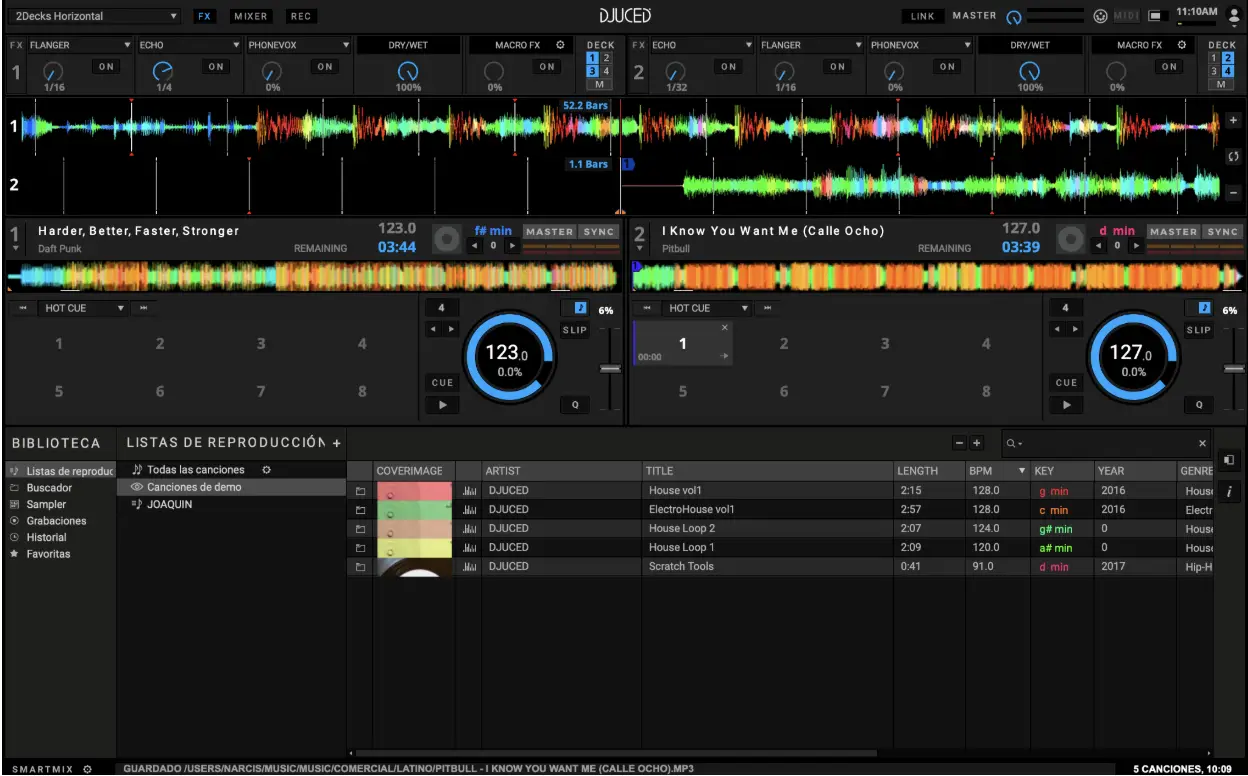Go to next hot cue page on deck 2
1248x776 pixels.
(x=768, y=308)
